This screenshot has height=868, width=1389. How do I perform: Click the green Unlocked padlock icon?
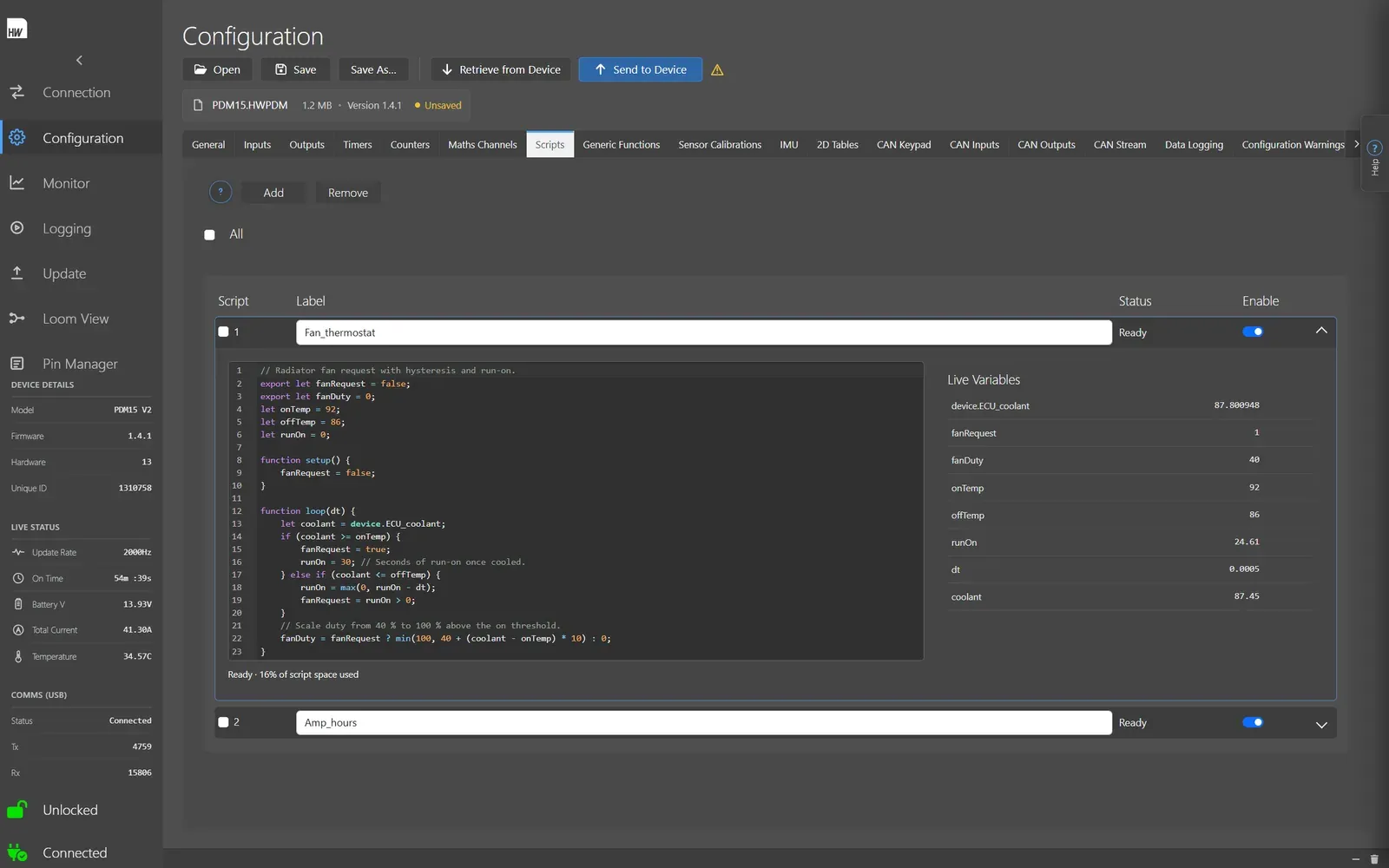point(17,809)
